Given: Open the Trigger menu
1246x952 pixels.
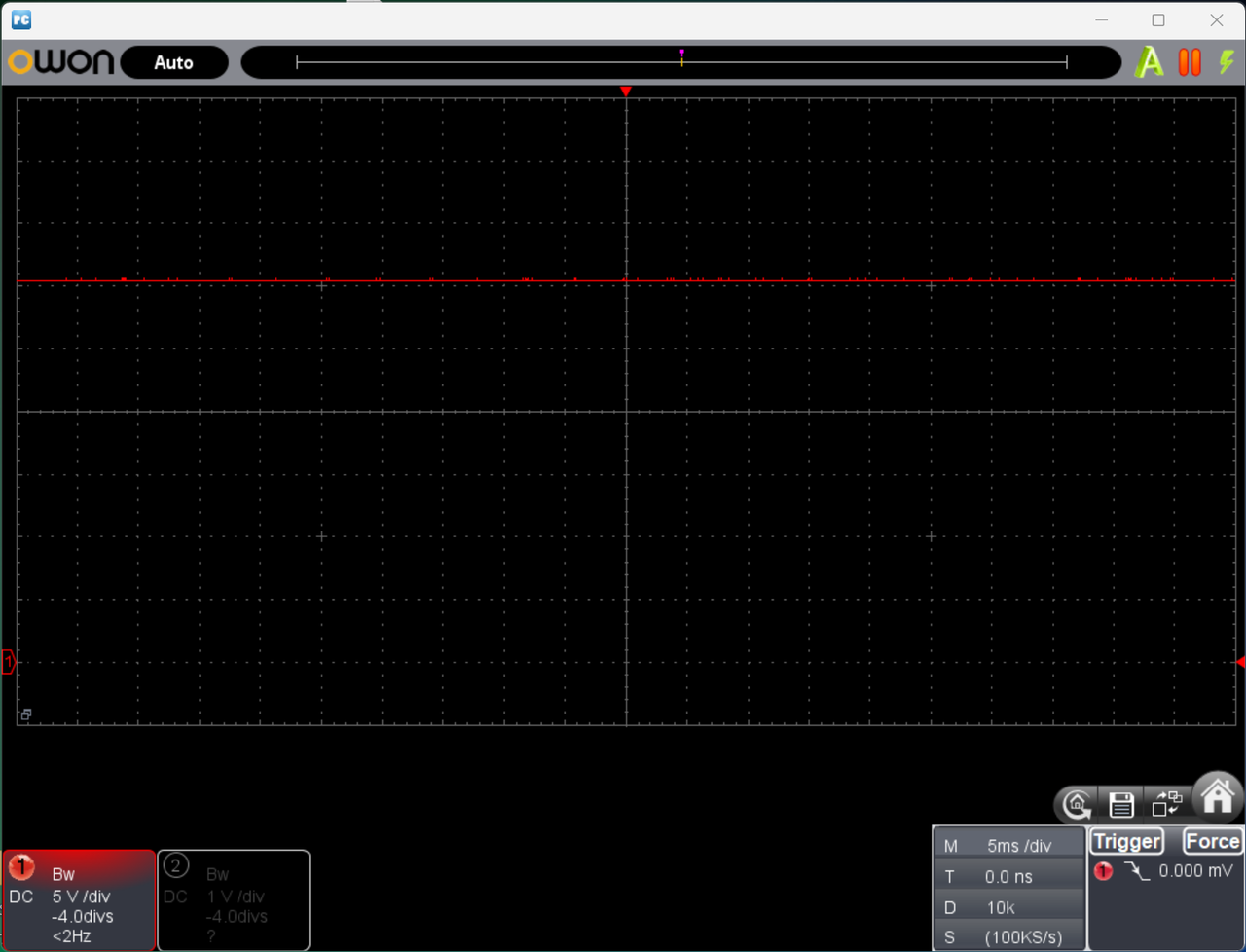Looking at the screenshot, I should [x=1126, y=841].
